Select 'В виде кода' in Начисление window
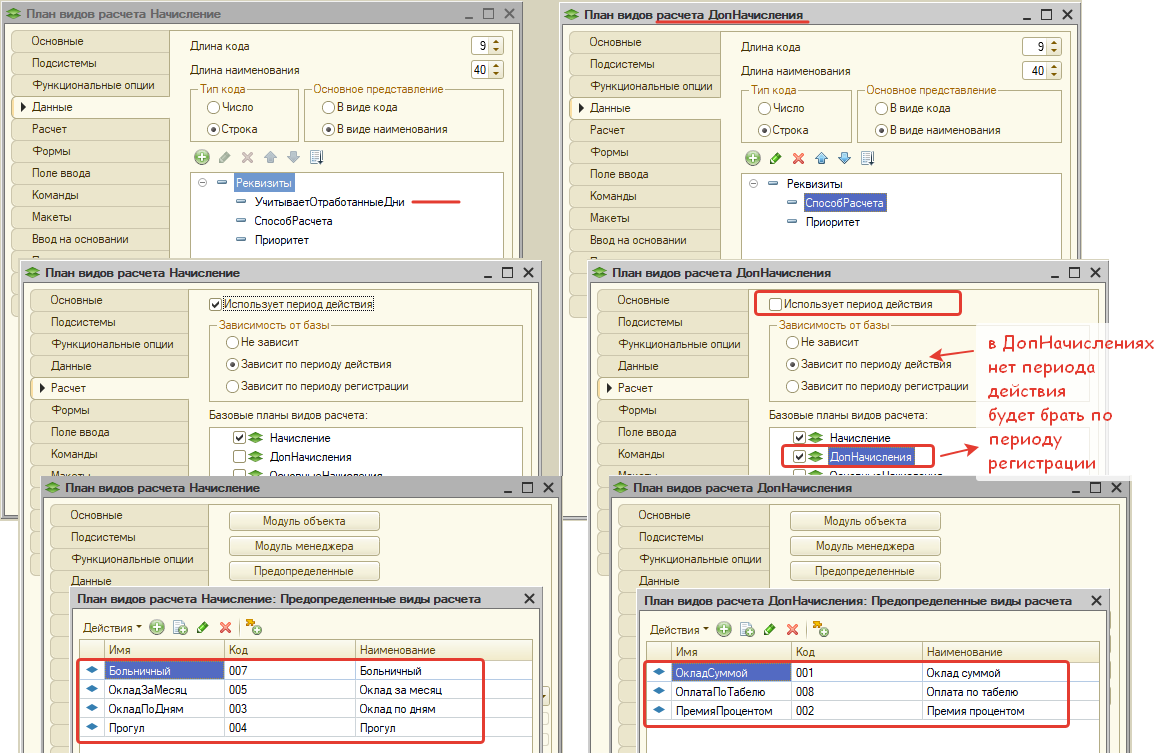Image resolution: width=1167 pixels, height=753 pixels. point(328,107)
